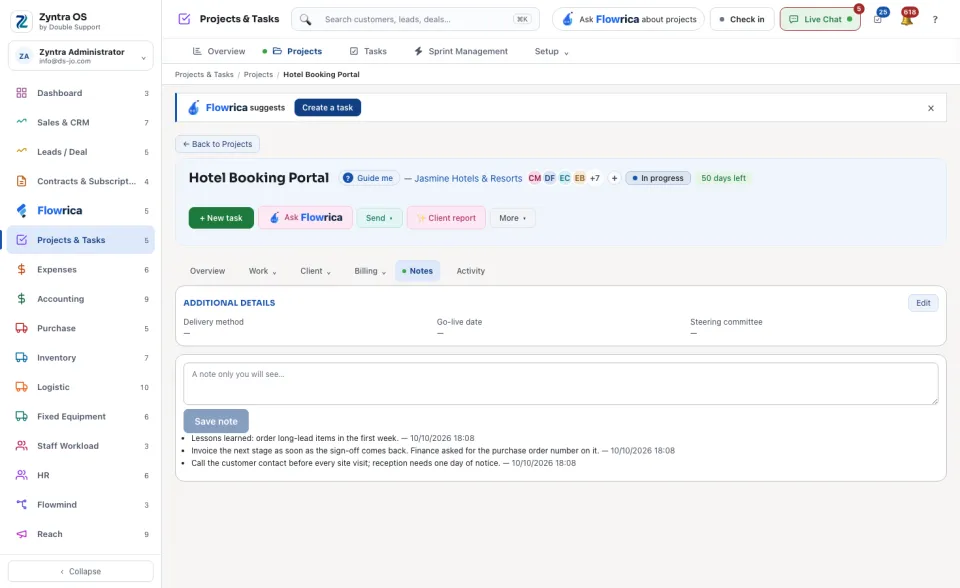
Task: Click the plus icon to add a member
Action: tap(614, 178)
